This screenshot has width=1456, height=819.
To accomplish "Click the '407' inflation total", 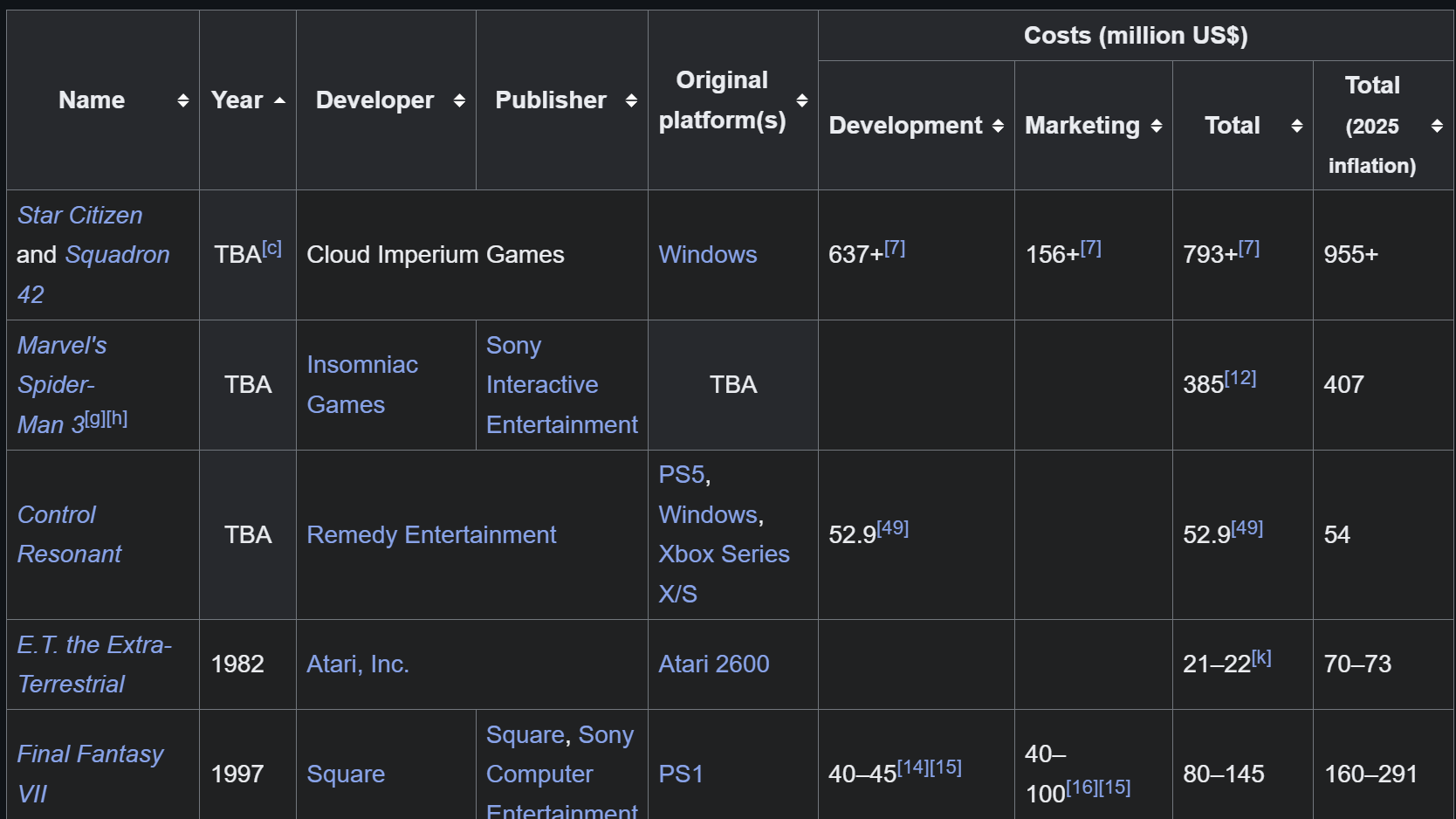I will (x=1343, y=385).
